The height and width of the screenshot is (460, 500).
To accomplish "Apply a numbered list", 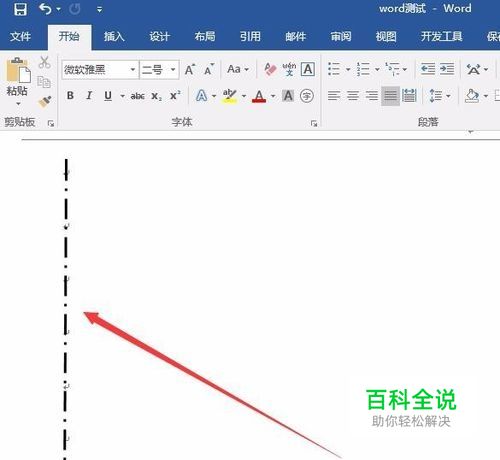I will pos(363,69).
